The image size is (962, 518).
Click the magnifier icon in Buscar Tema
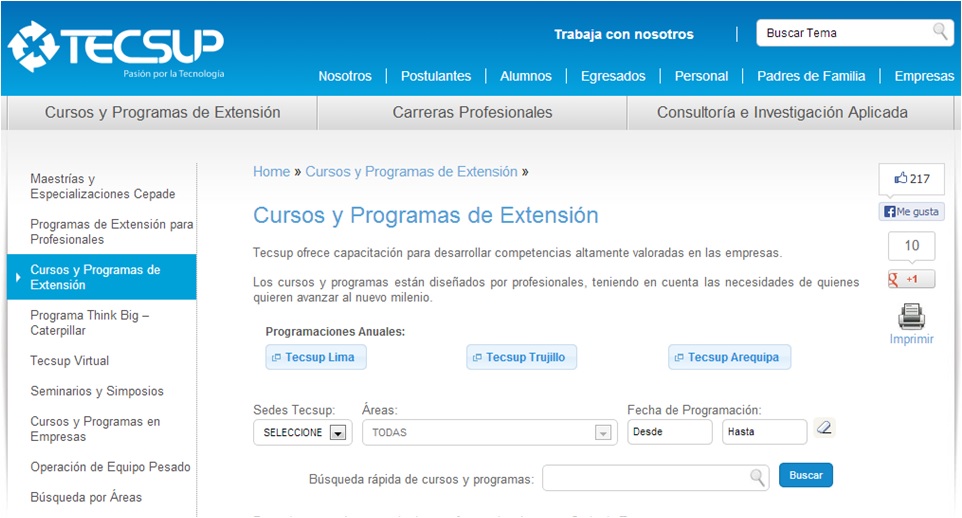940,32
